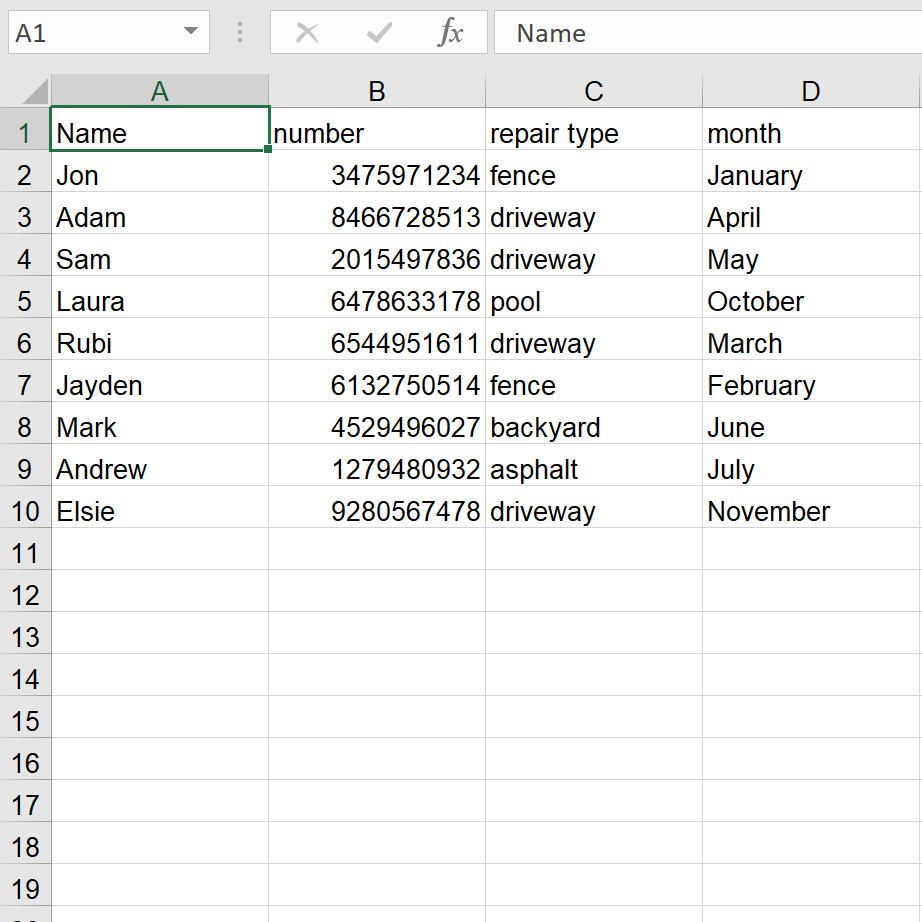Select the 'backyard' cell

594,423
